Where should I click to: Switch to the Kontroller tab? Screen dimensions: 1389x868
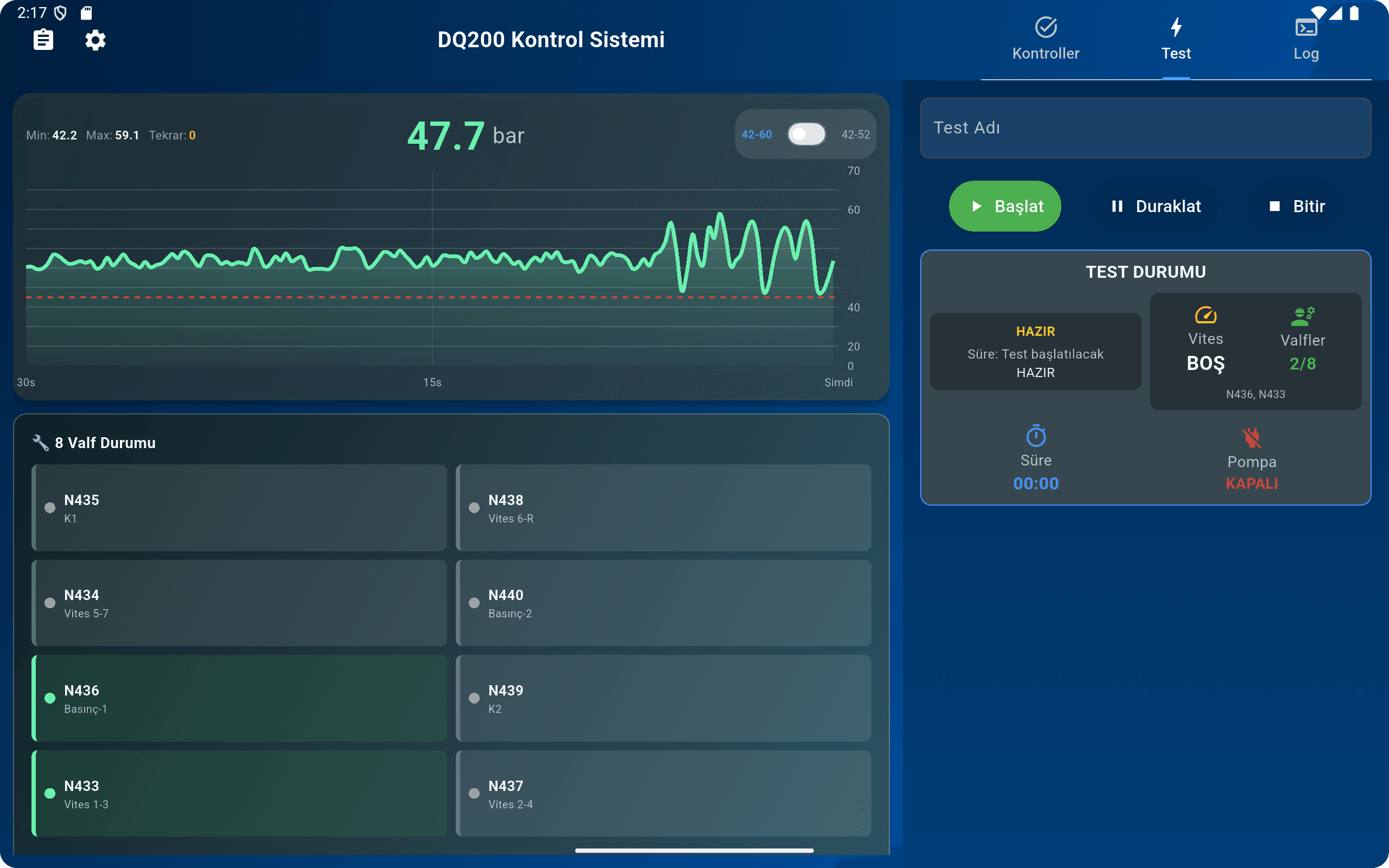pos(1045,40)
